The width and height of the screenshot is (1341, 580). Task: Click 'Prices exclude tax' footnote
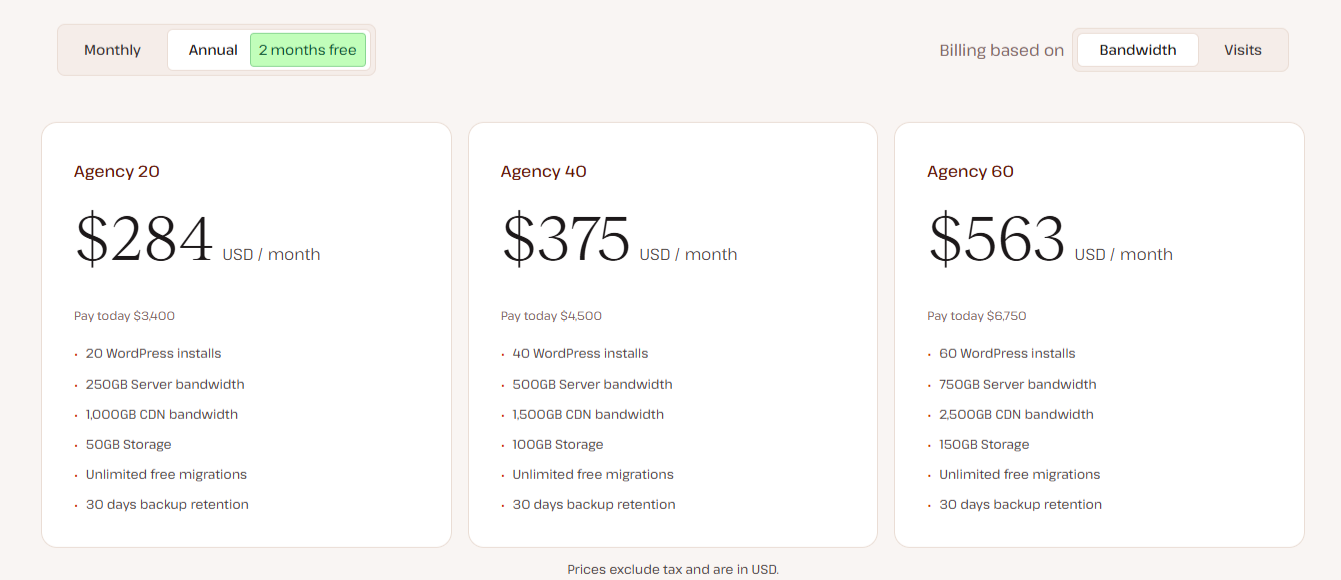672,570
